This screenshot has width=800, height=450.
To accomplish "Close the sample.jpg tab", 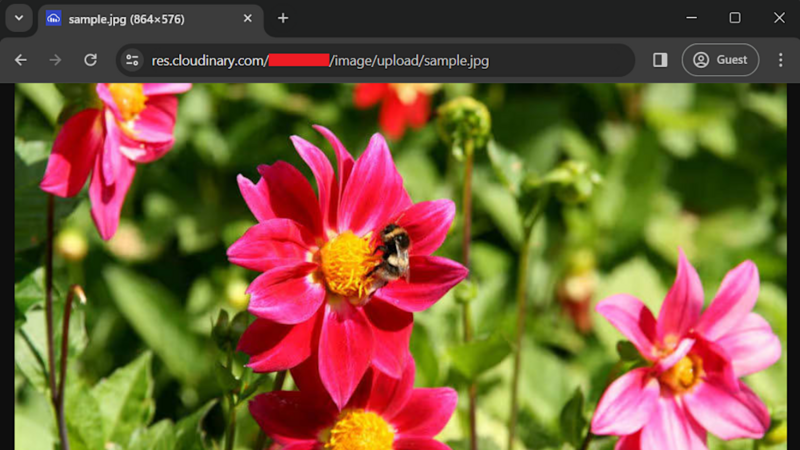I will [x=247, y=18].
